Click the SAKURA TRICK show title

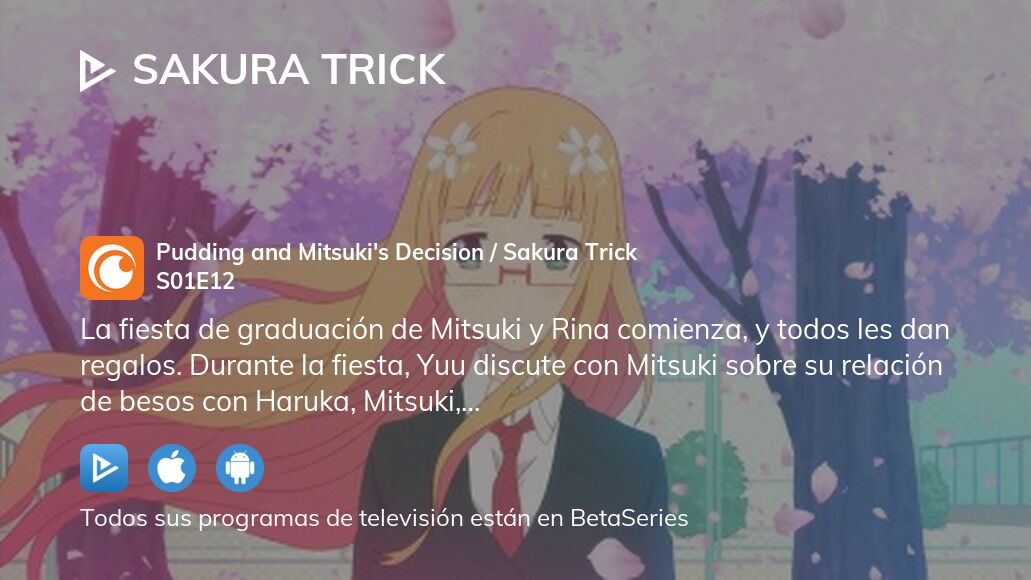(x=289, y=70)
